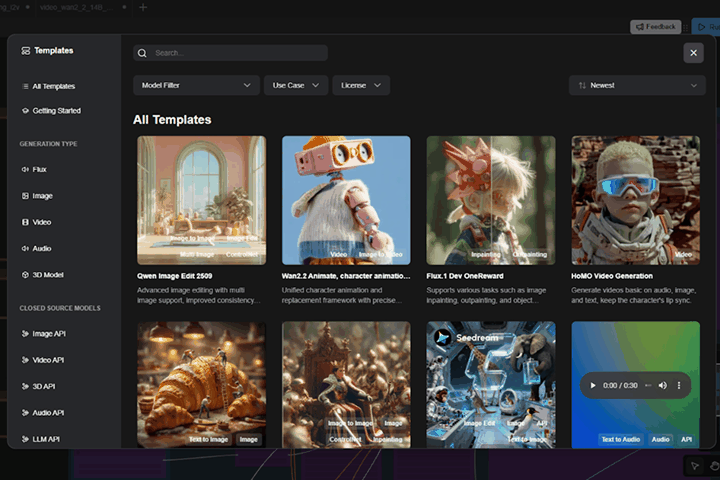Click the Qwen Image Edit 2509 title

click(174, 276)
